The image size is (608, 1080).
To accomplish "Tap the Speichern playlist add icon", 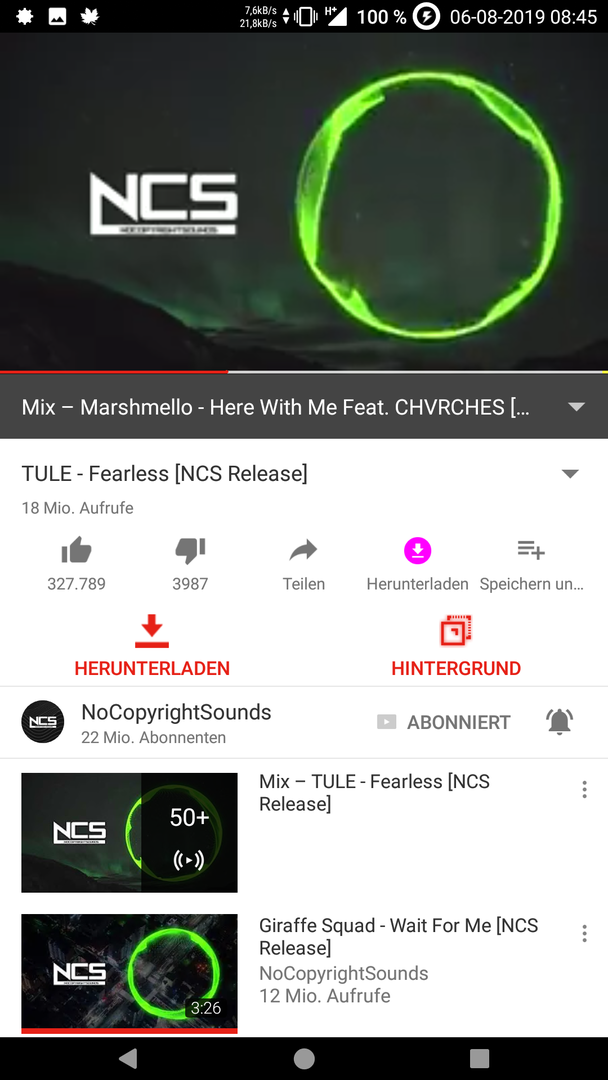I will coord(531,550).
